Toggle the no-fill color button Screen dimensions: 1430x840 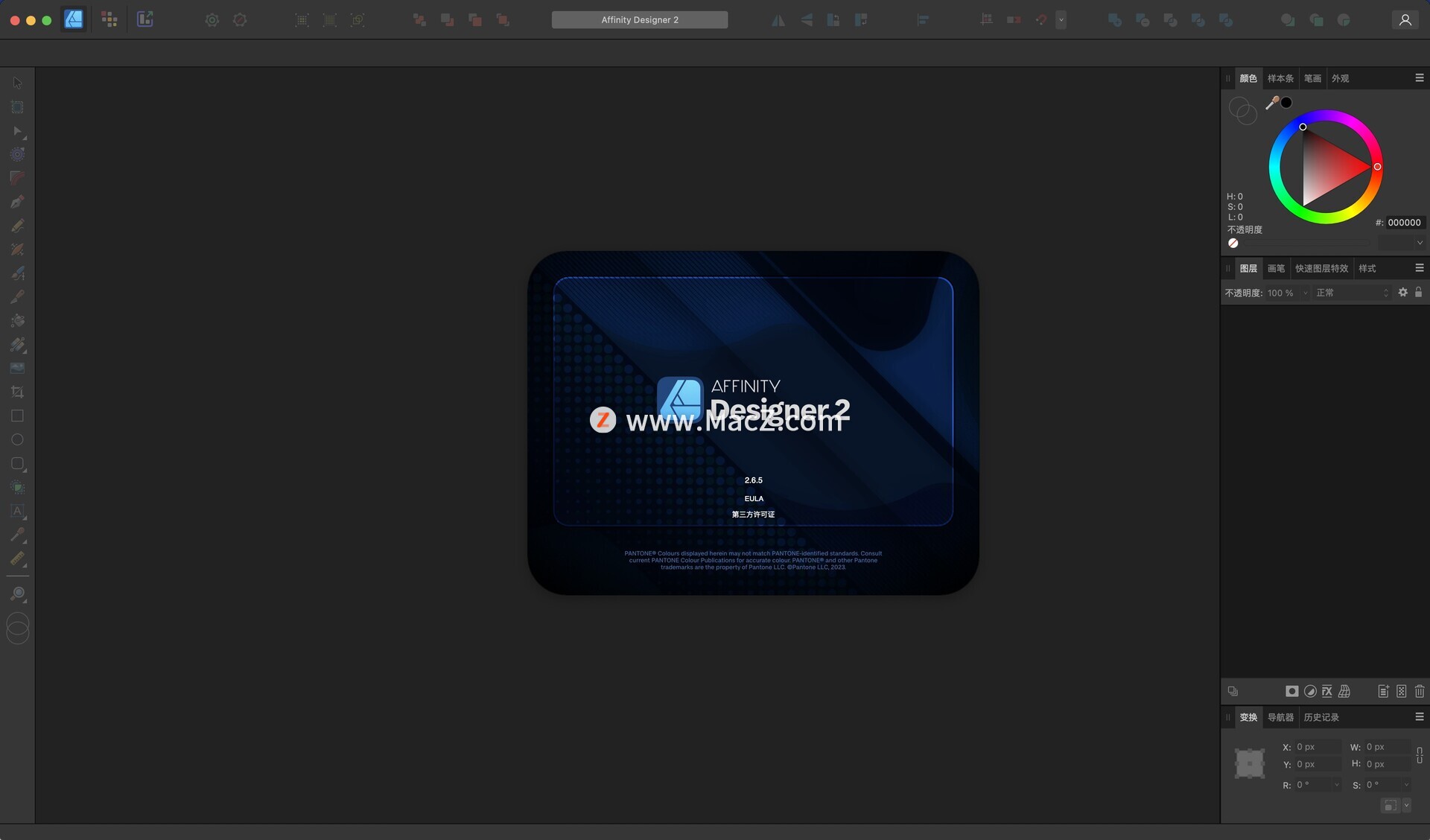1233,244
